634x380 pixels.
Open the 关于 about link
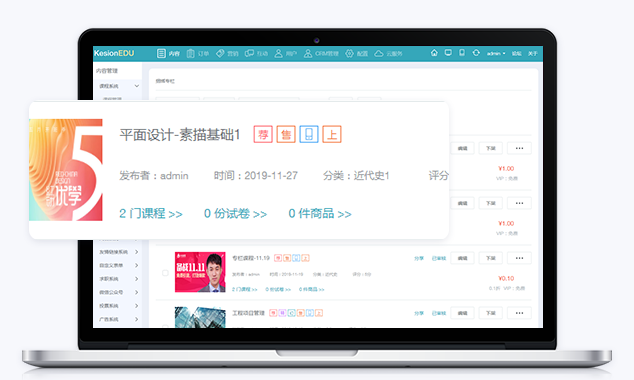coord(533,53)
